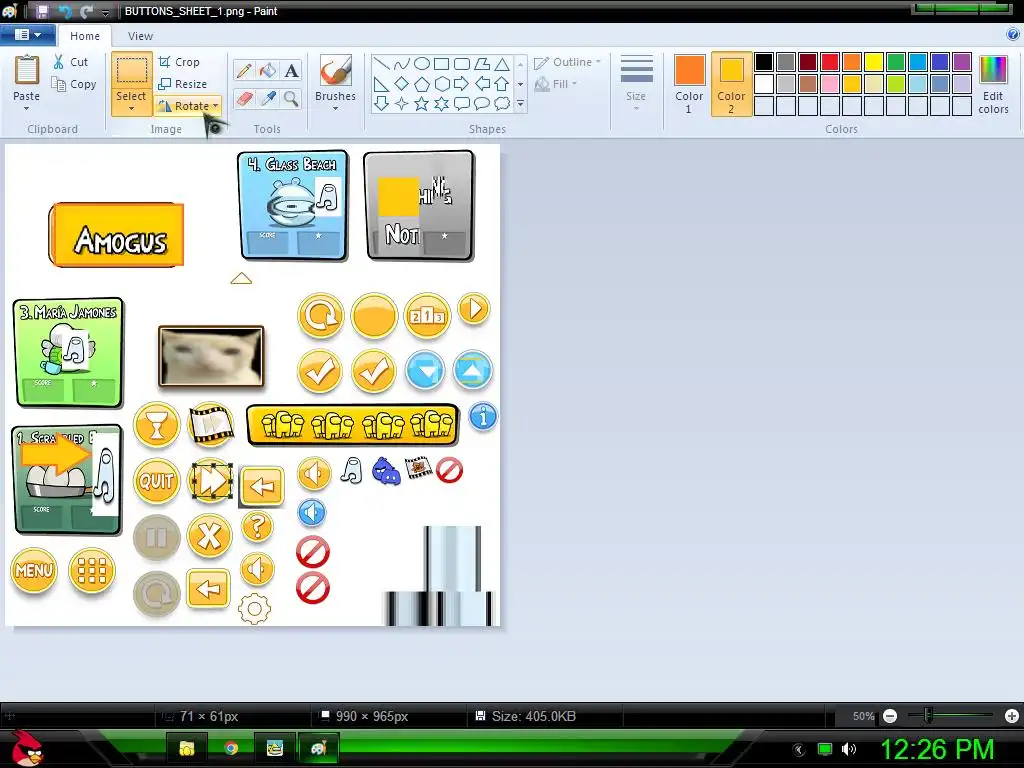Image resolution: width=1024 pixels, height=768 pixels.
Task: Open the Resize dialog
Action: (x=182, y=84)
